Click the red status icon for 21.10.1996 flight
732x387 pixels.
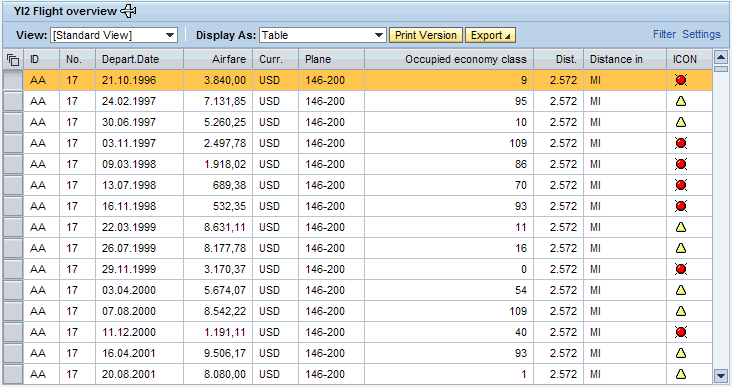[681, 80]
